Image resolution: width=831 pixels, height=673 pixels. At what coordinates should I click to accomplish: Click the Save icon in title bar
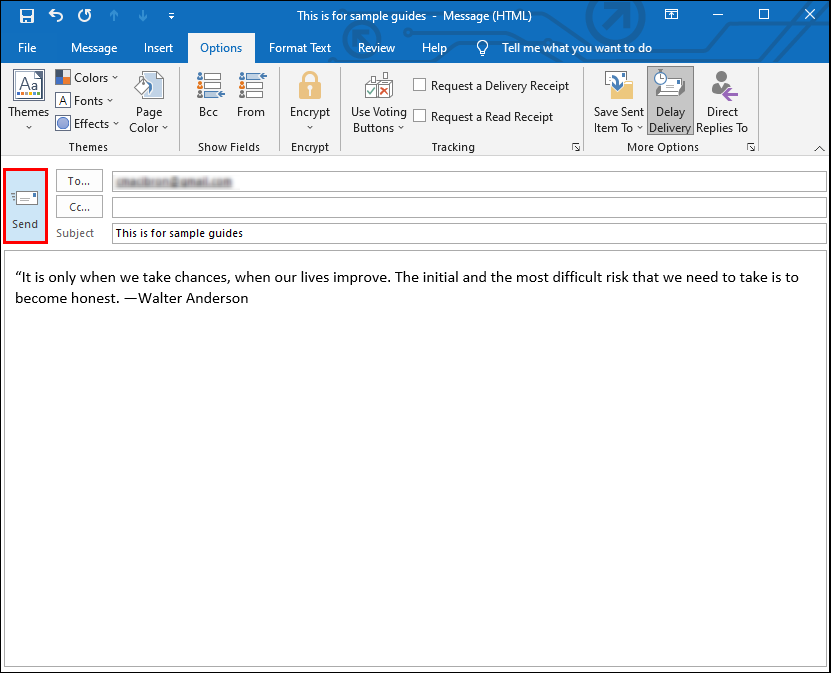pyautogui.click(x=27, y=16)
